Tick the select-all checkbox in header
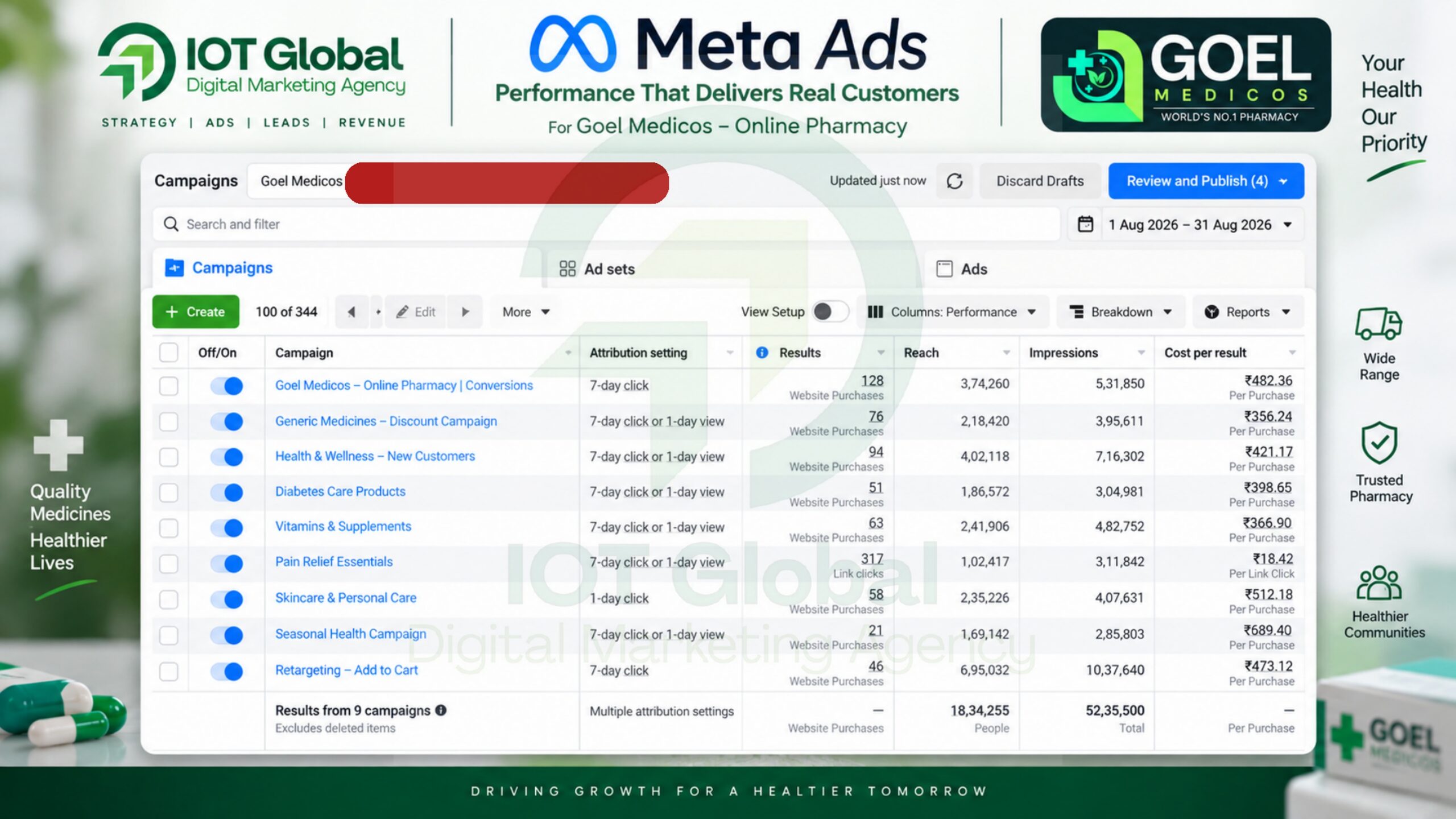1456x819 pixels. [168, 353]
